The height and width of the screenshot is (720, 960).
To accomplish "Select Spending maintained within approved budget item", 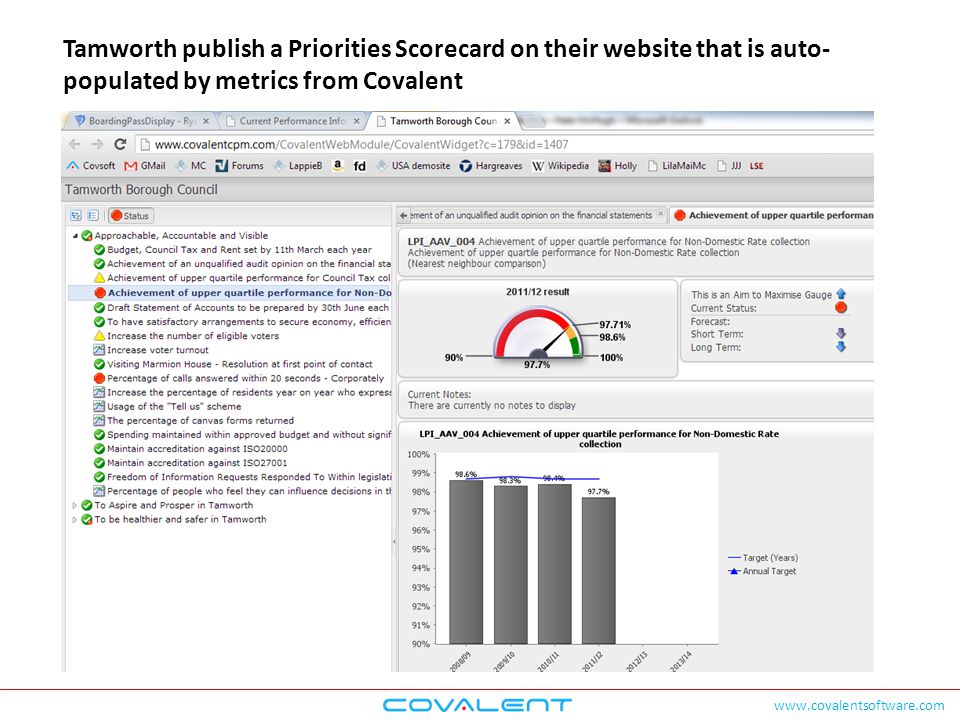I will coord(242,435).
